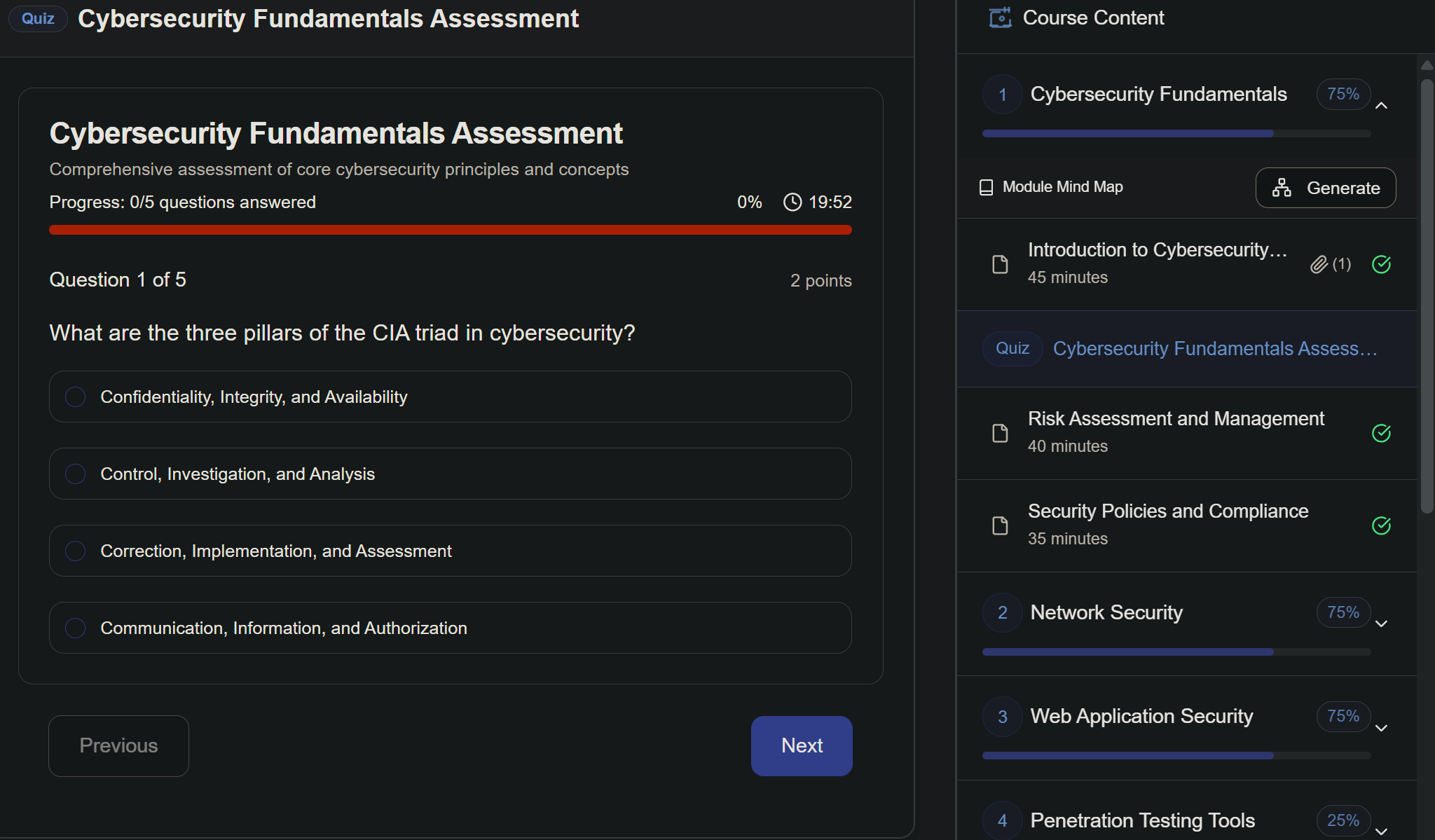Viewport: 1435px width, 840px height.
Task: Collapse the Cybersecurity Fundamentals module
Action: pyautogui.click(x=1381, y=106)
